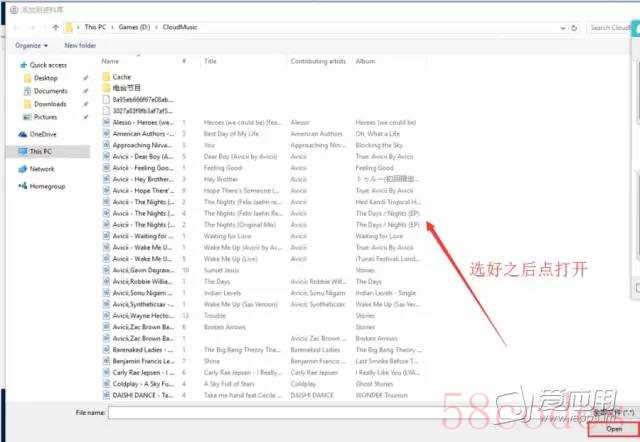
Task: Open Desktop in Quick access
Action: (x=46, y=78)
